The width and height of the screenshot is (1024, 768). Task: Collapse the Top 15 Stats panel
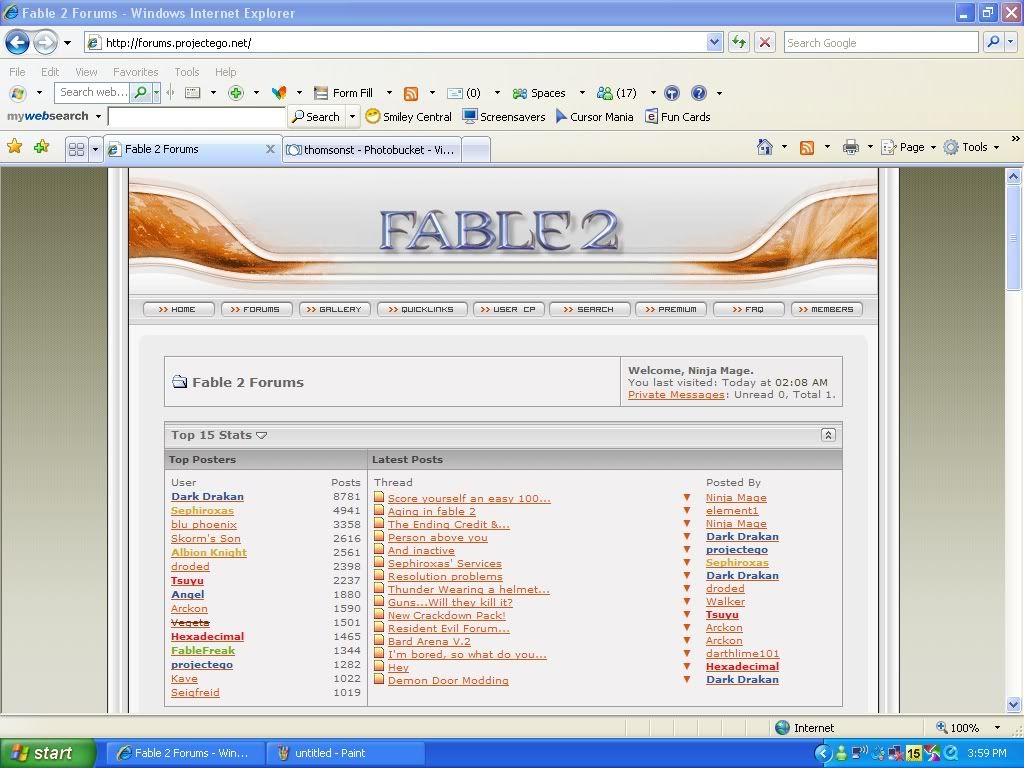828,435
